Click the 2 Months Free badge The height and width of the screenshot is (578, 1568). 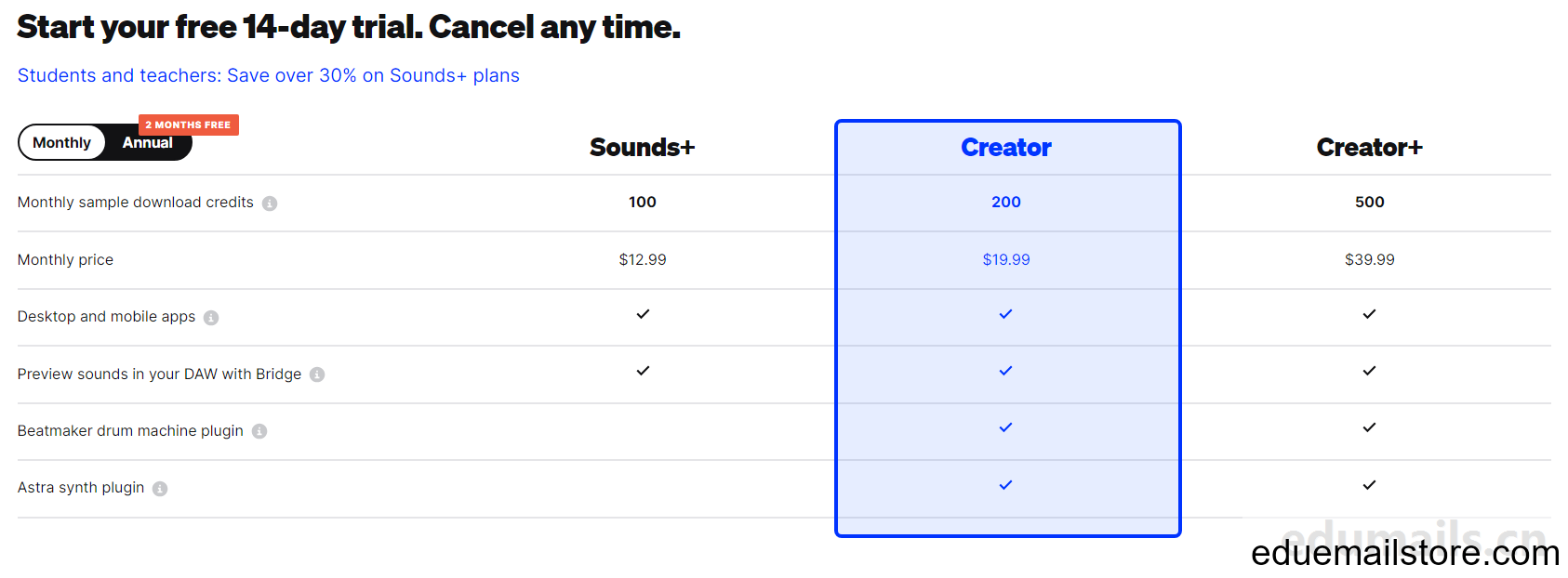(189, 125)
